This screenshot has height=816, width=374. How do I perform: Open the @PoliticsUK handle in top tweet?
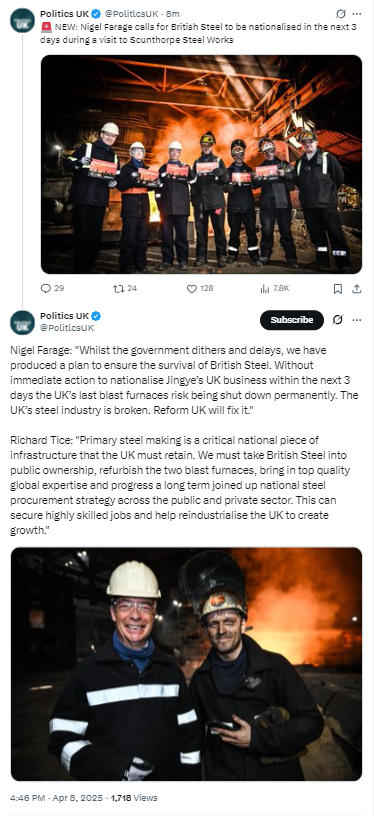pyautogui.click(x=130, y=14)
